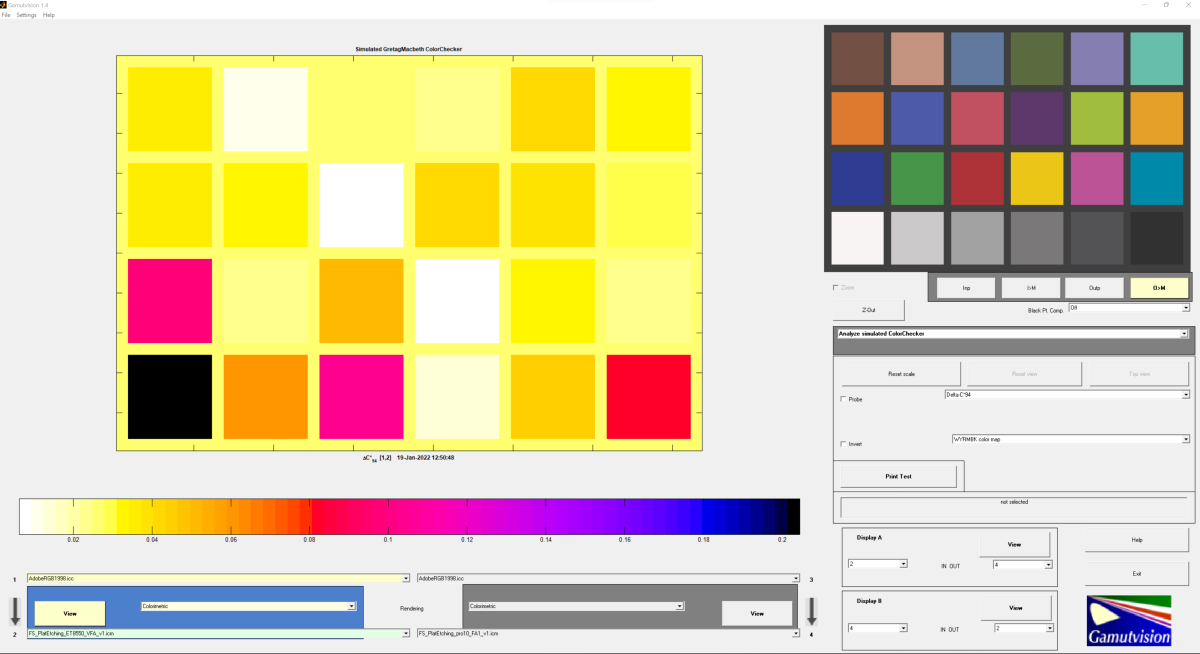Open the Analyze simulated ColorChecker dropdown
The width and height of the screenshot is (1200, 654).
click(x=1012, y=333)
